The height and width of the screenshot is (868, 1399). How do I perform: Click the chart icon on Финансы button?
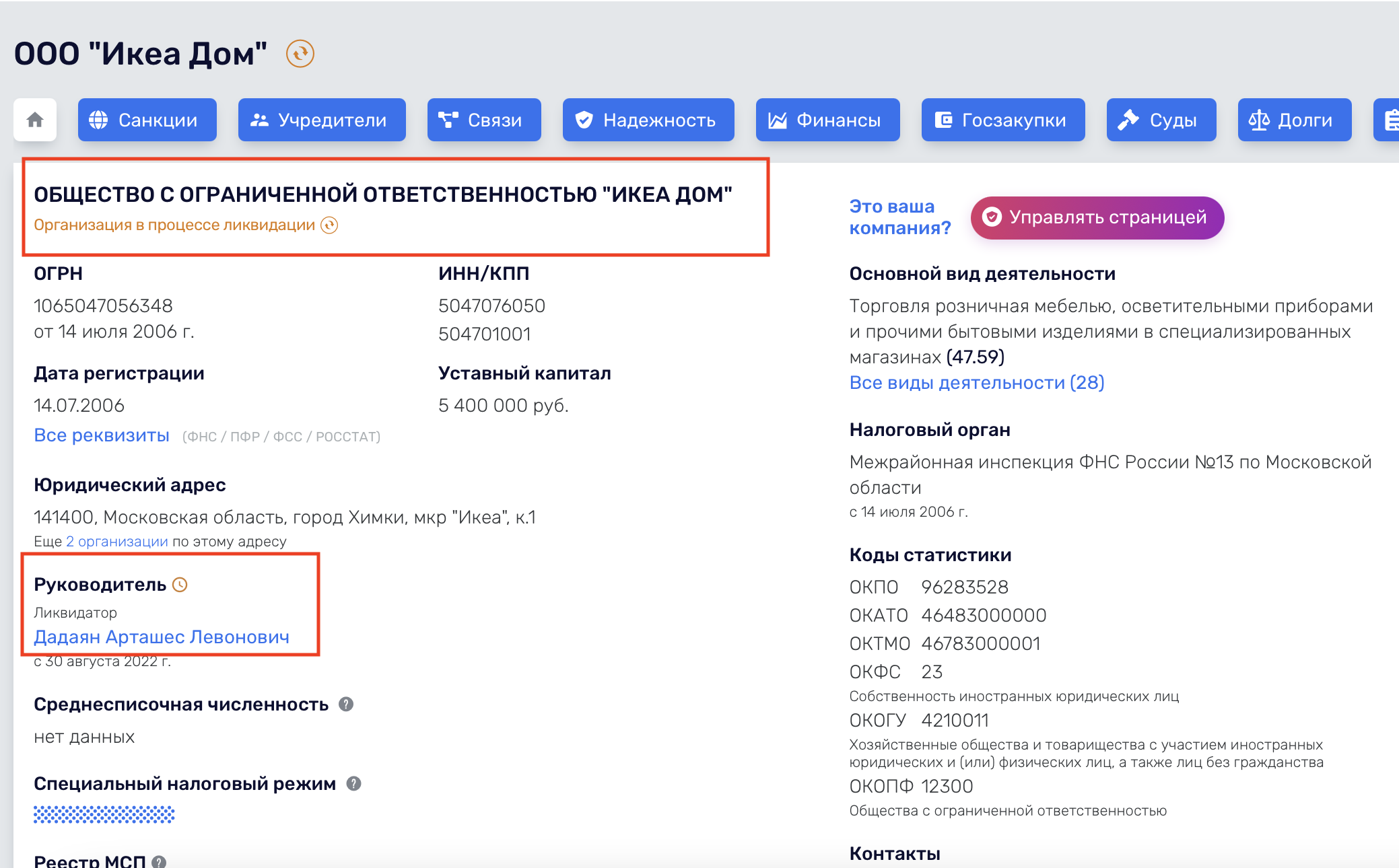(777, 120)
